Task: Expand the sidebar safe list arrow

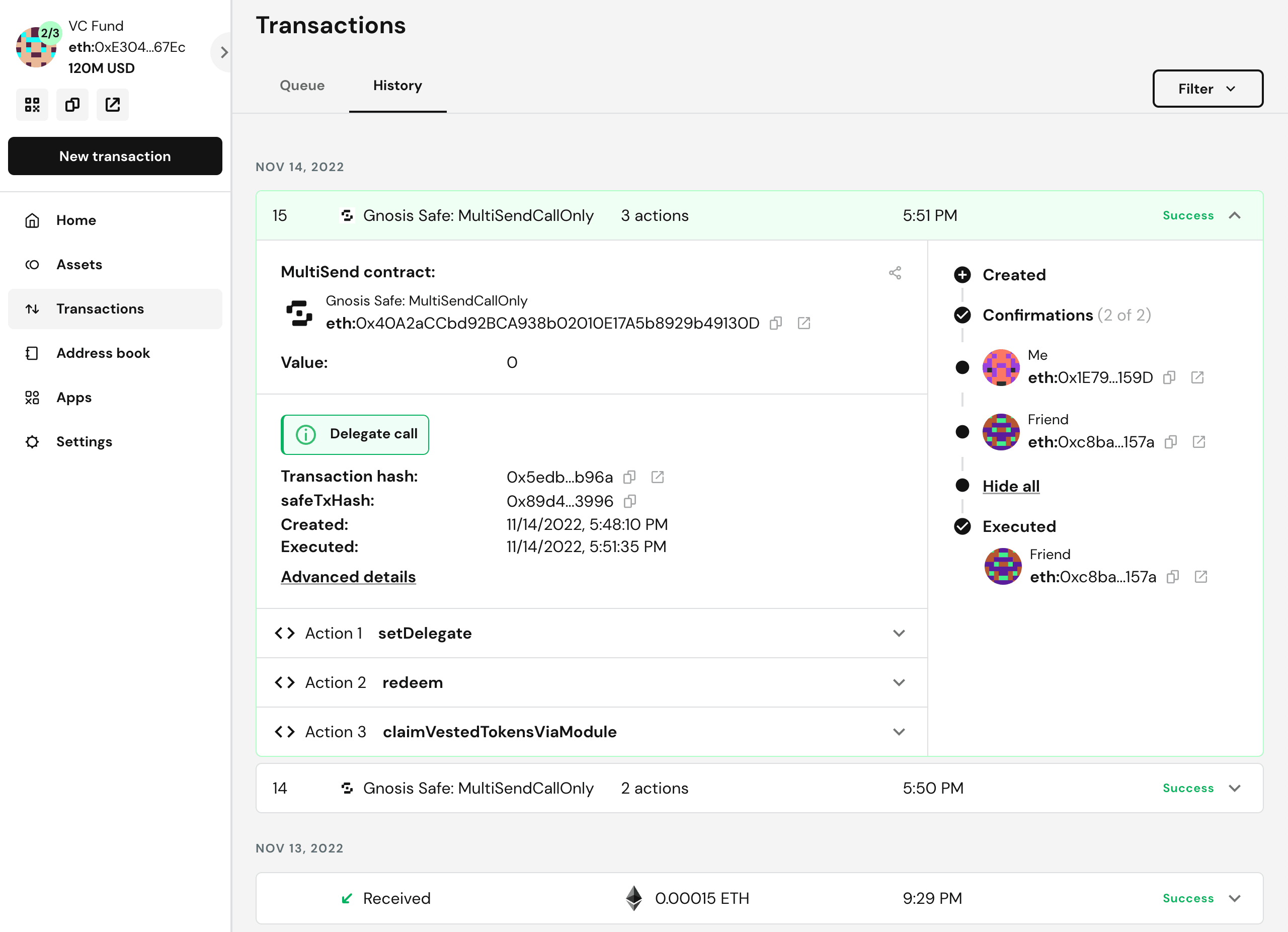Action: (224, 52)
